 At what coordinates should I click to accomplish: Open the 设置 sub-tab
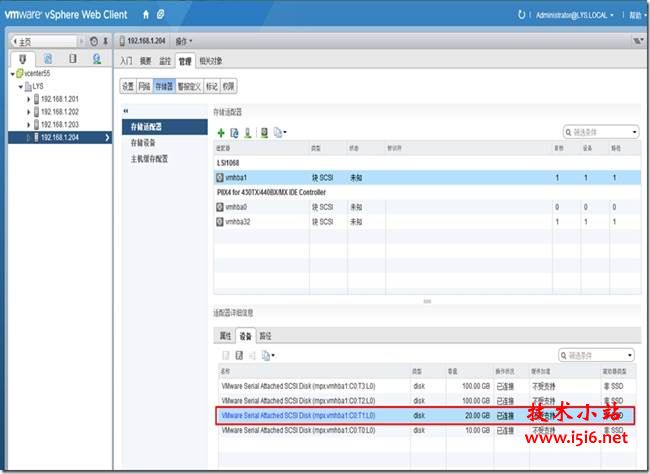coord(128,86)
